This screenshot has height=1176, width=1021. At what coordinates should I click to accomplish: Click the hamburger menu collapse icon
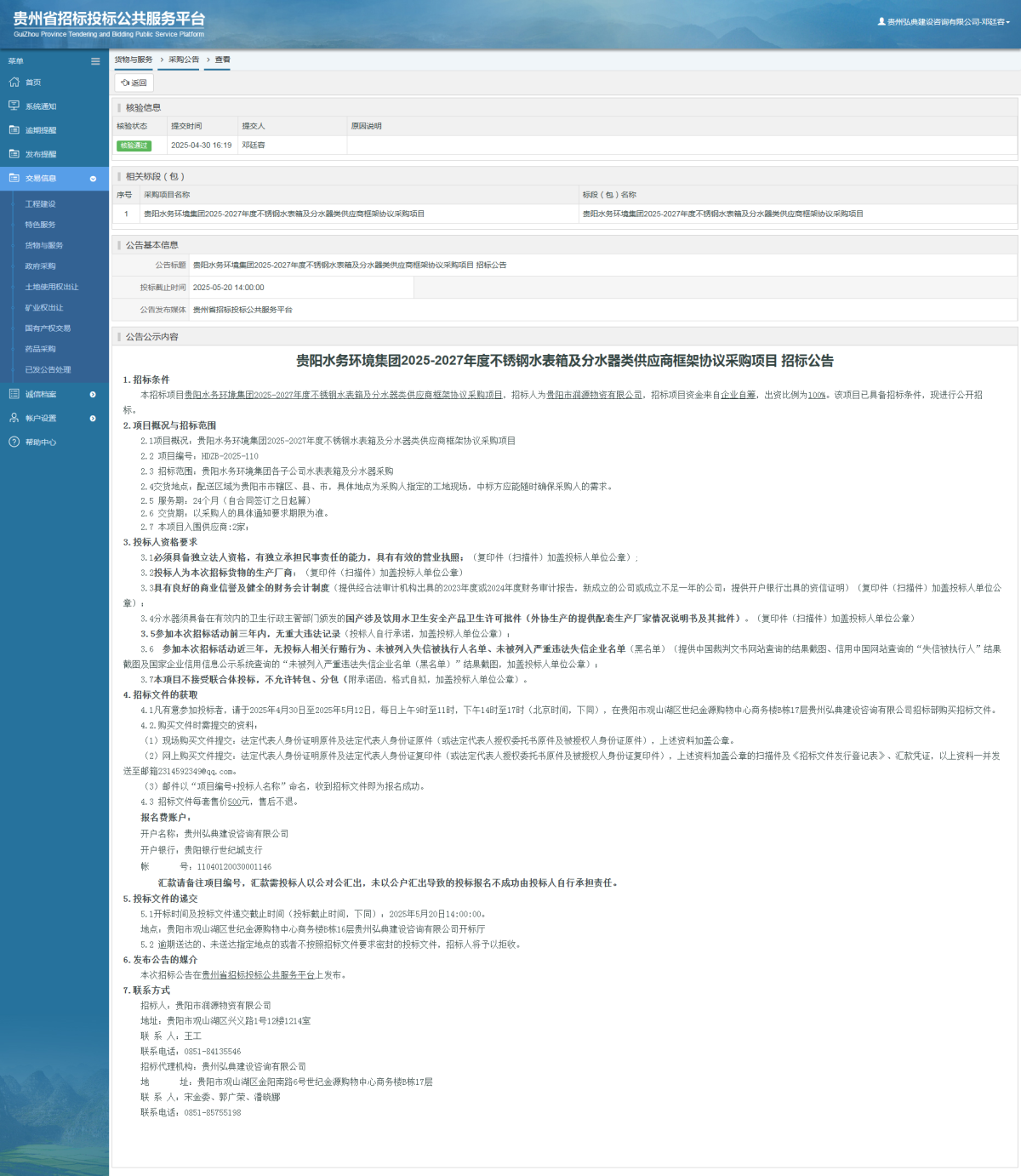tap(95, 61)
